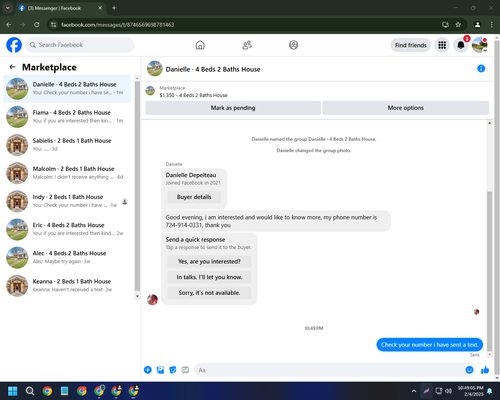Click Mark as pending button
Image resolution: width=500 pixels, height=400 pixels.
tap(233, 108)
